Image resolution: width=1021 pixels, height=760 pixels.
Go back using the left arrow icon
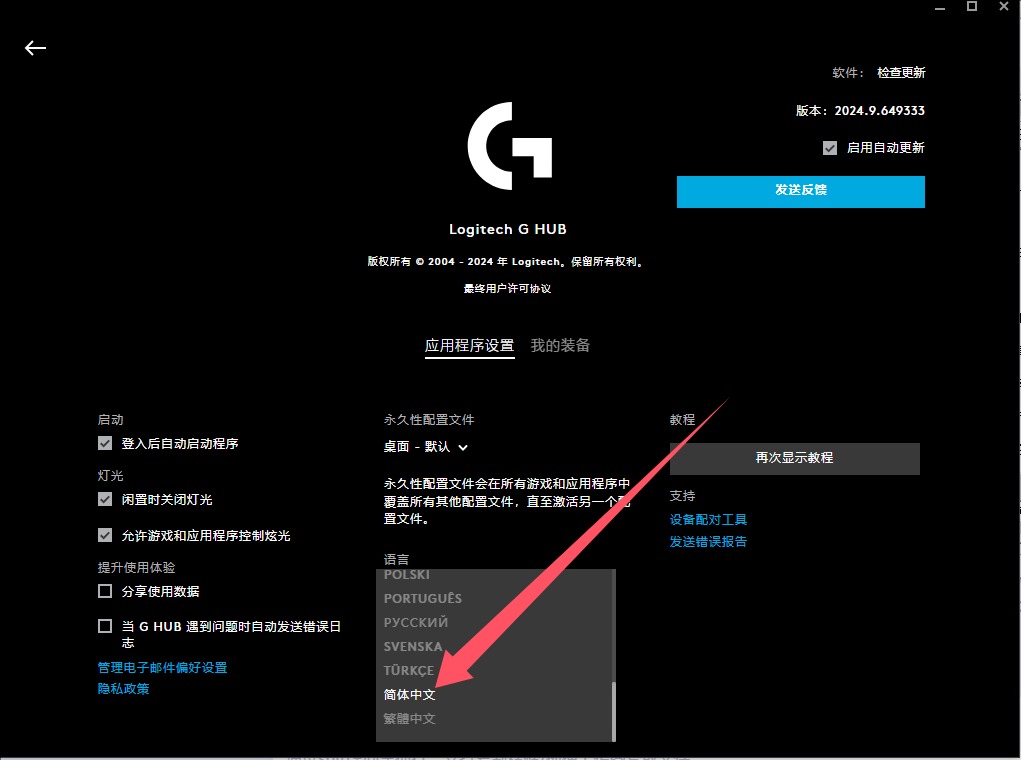tap(35, 48)
